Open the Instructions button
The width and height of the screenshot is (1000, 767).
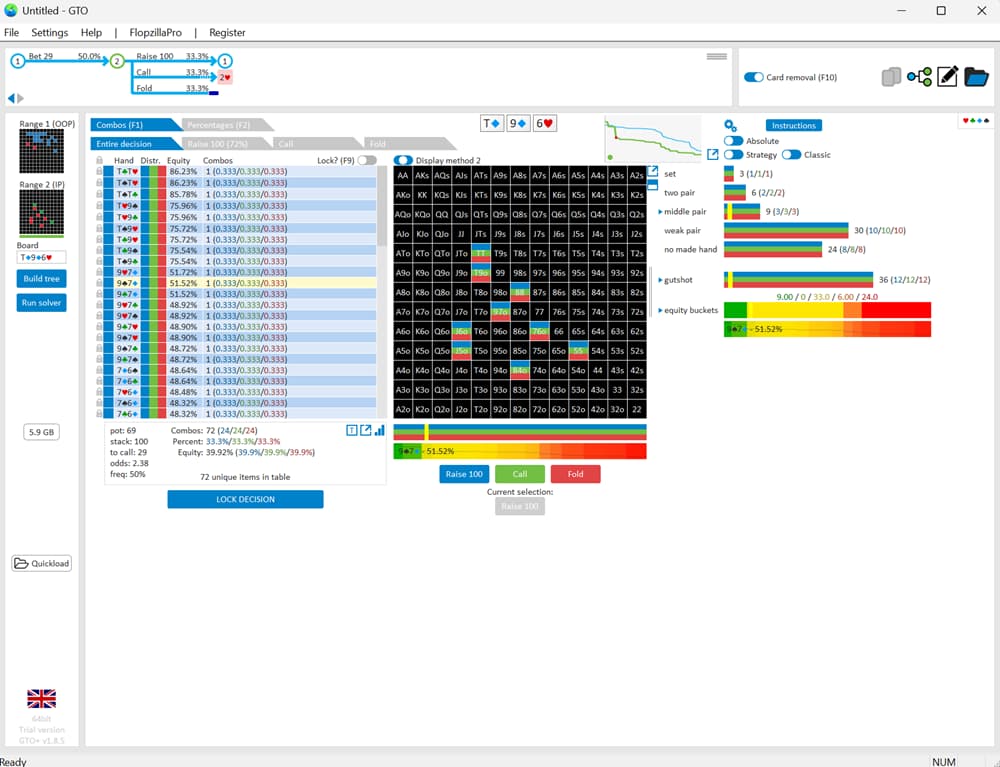[x=793, y=126]
